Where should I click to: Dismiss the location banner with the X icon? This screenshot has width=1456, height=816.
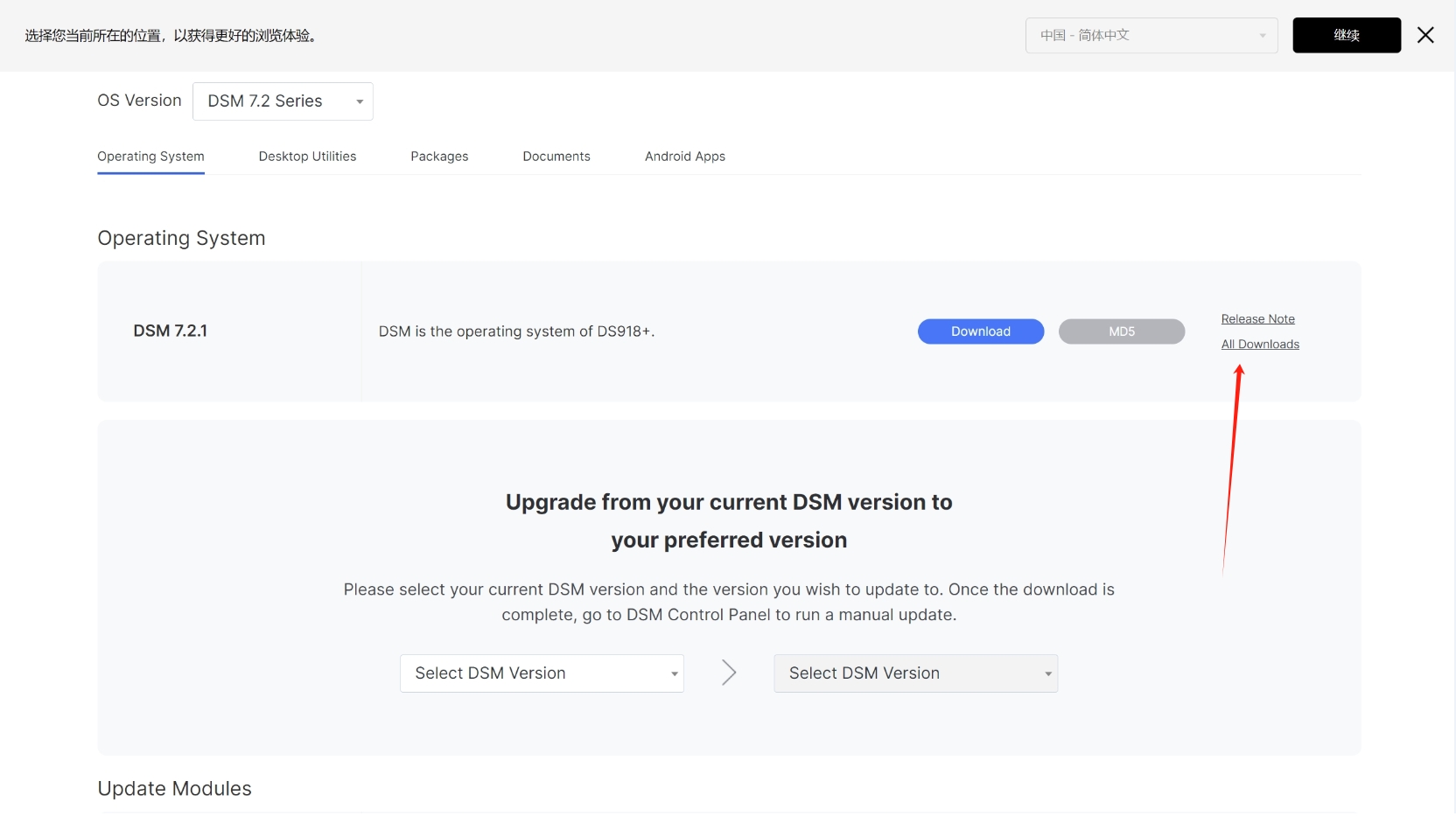(1425, 35)
